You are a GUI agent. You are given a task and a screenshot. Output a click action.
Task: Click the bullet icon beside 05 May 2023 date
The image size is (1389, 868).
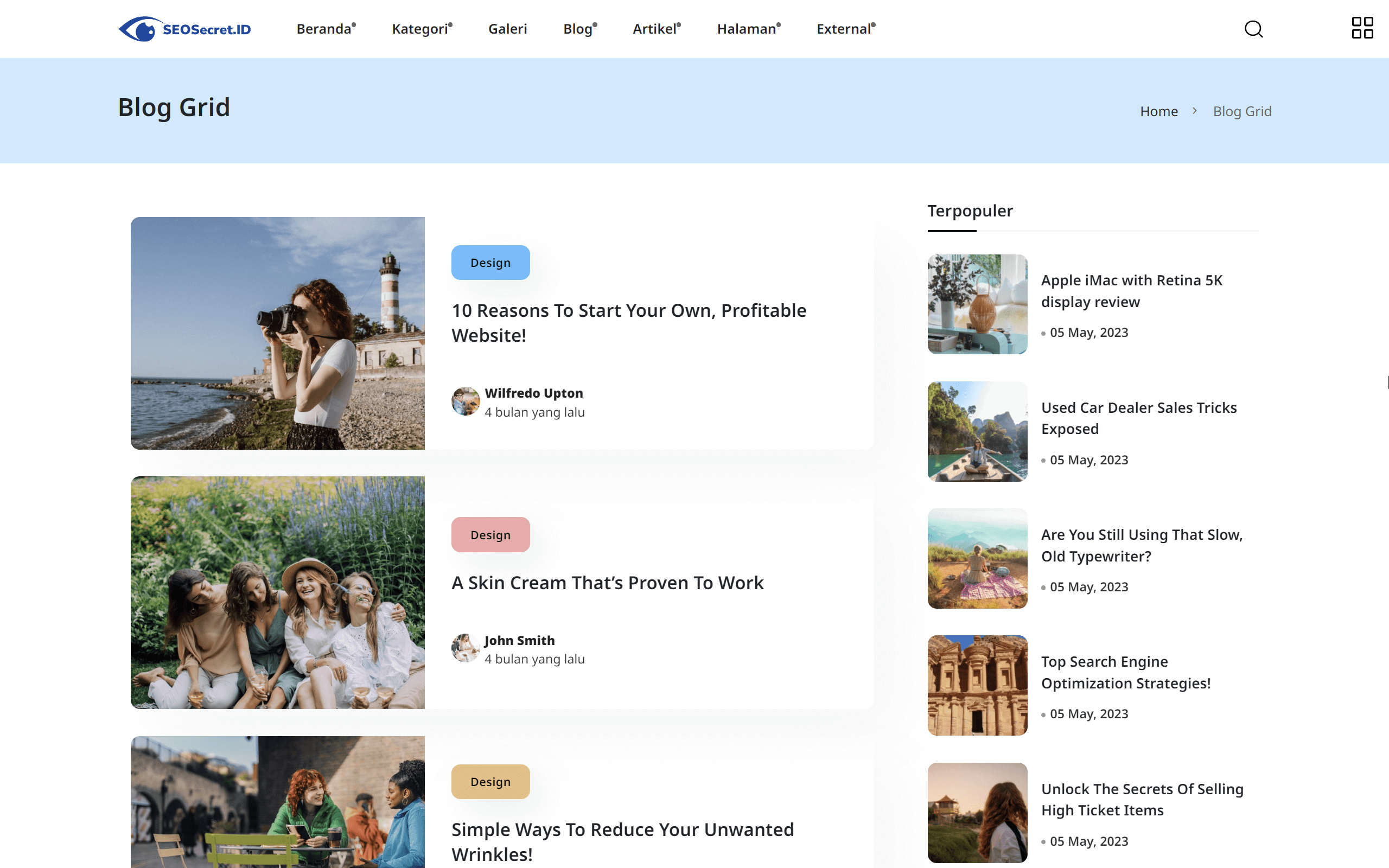coord(1044,333)
